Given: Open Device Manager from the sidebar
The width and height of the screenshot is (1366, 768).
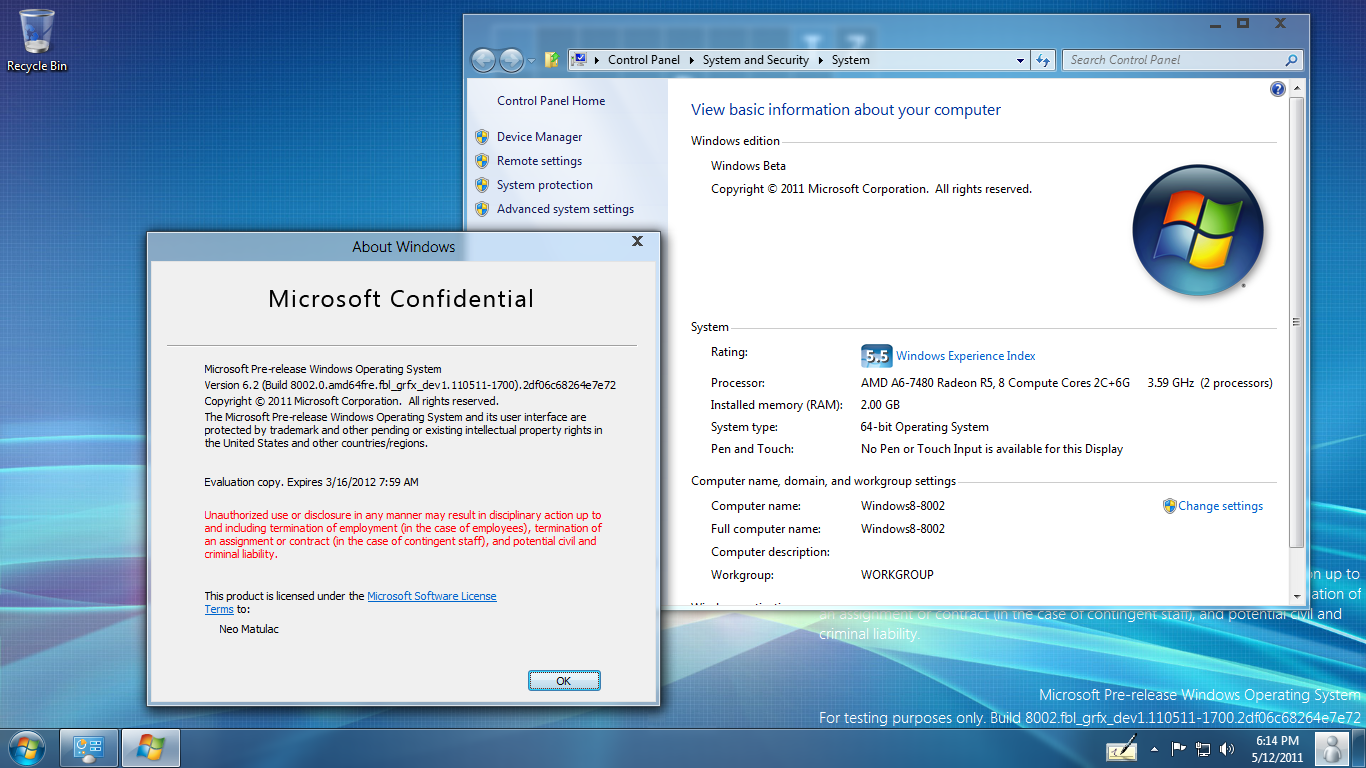Looking at the screenshot, I should 537,136.
